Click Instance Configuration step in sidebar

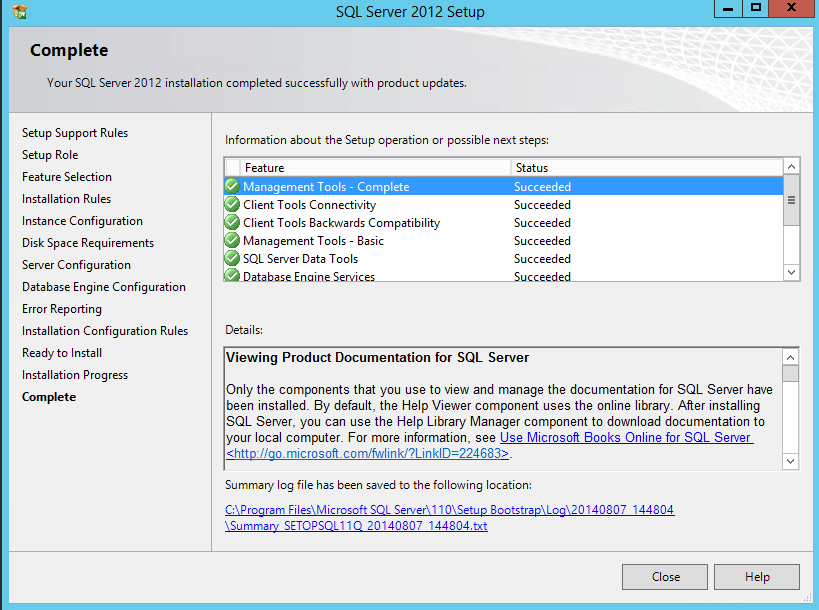82,221
